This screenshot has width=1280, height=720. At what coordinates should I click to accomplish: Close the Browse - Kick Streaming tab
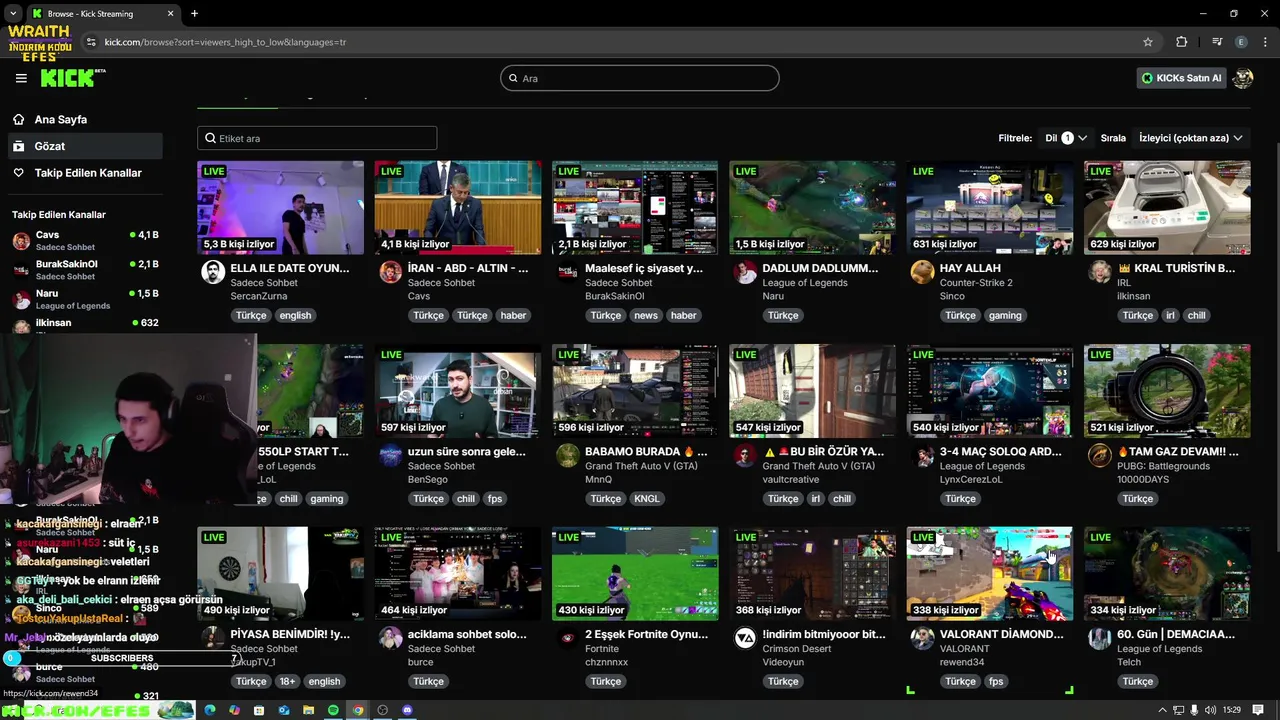170,13
